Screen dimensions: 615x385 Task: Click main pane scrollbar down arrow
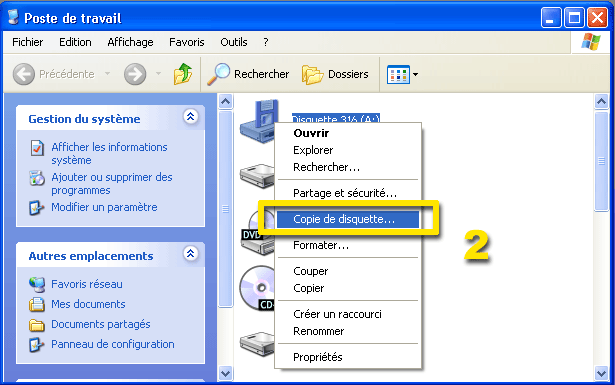coord(601,373)
